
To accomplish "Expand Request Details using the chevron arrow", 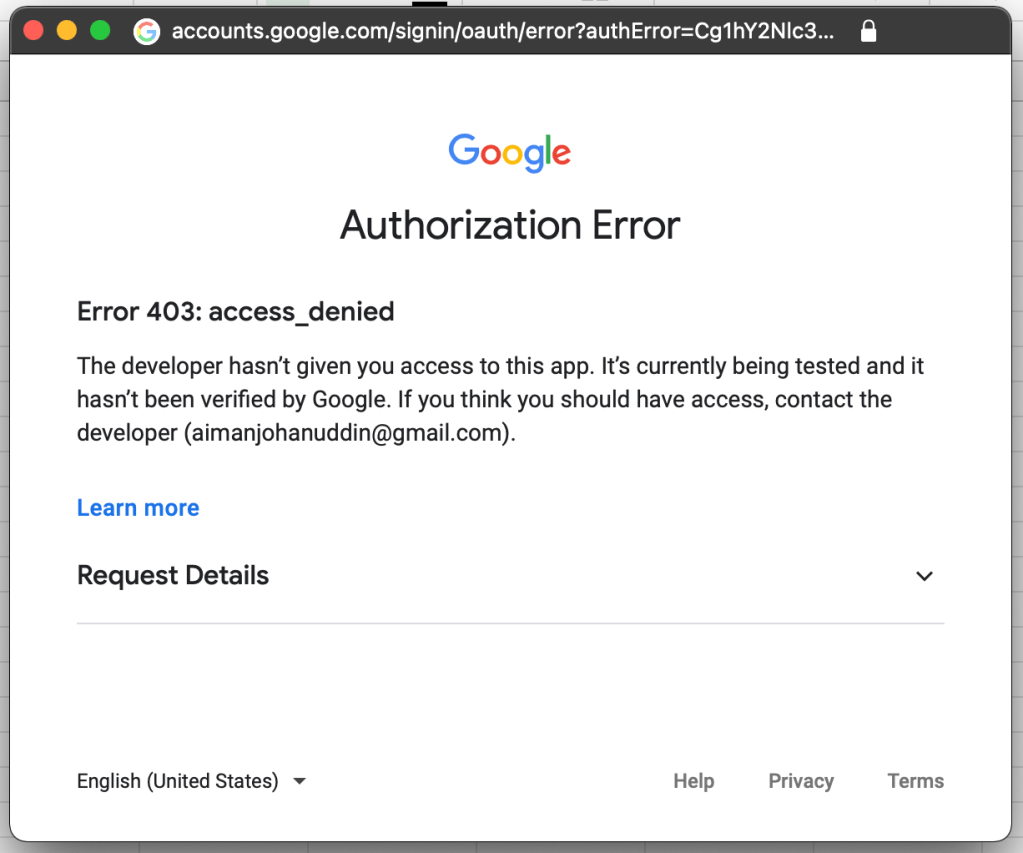I will [924, 576].
